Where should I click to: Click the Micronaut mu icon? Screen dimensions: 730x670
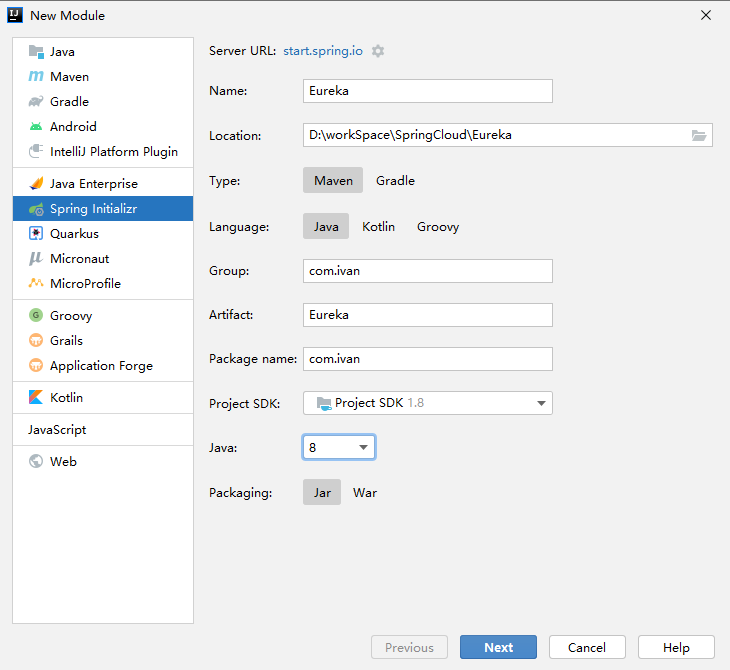click(36, 258)
